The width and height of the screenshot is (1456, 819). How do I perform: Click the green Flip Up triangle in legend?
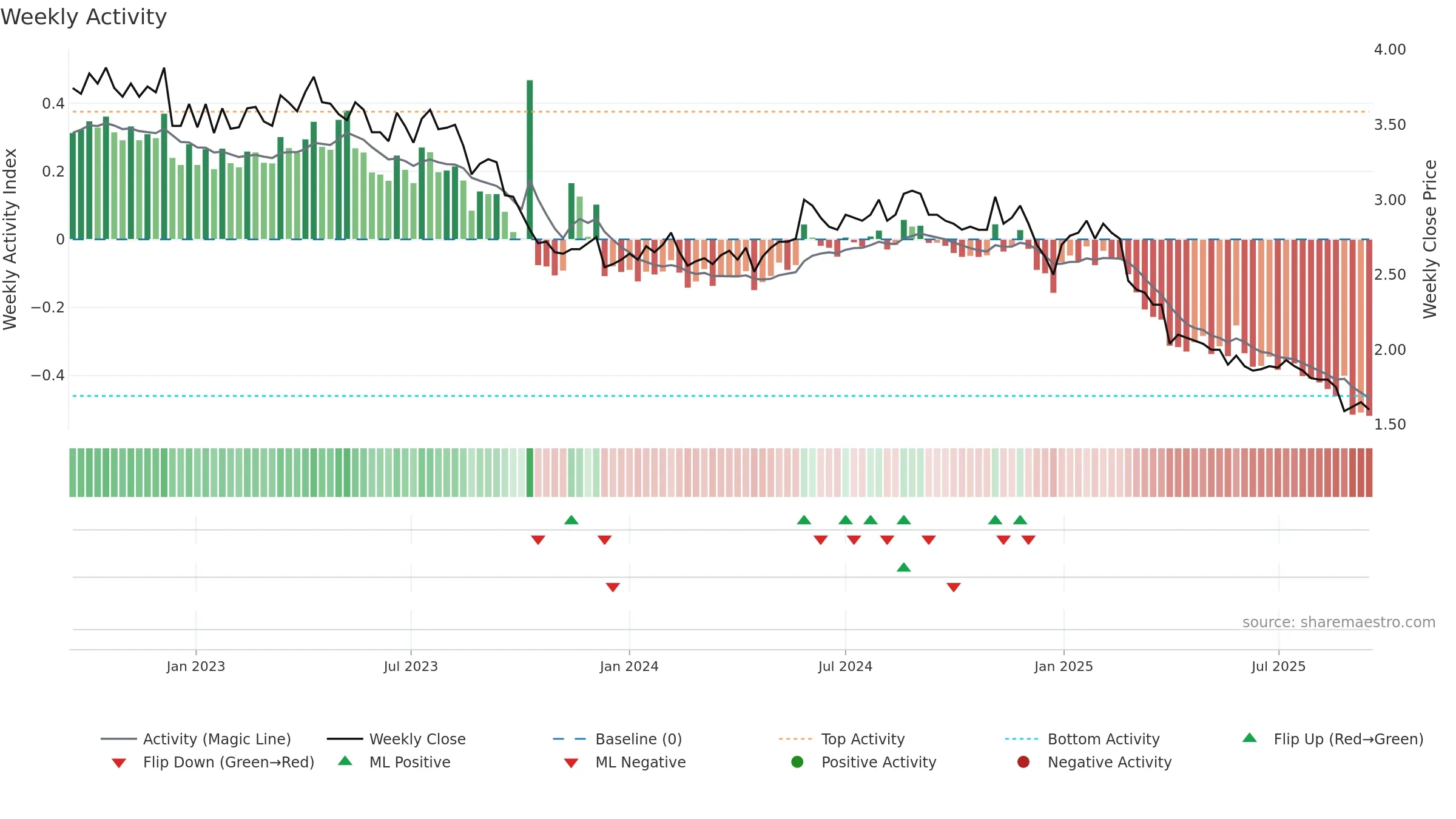[1250, 738]
